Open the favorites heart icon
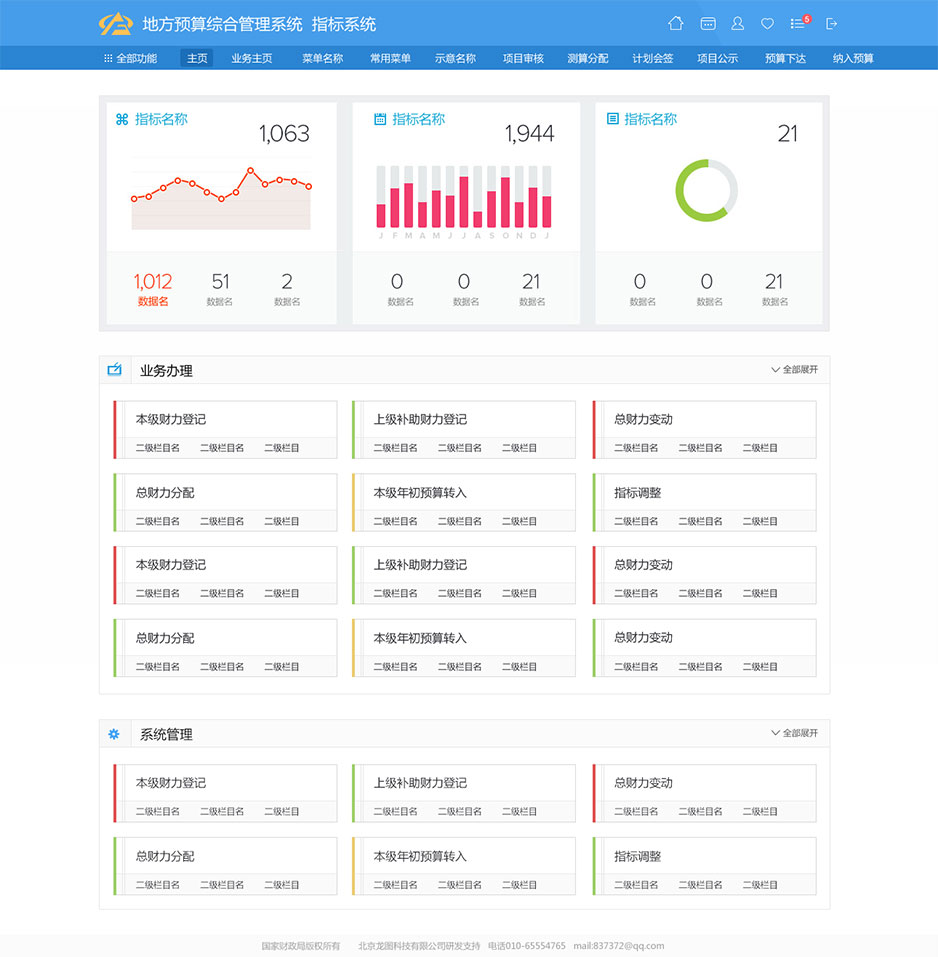Viewport: 938px width, 957px height. coord(767,24)
